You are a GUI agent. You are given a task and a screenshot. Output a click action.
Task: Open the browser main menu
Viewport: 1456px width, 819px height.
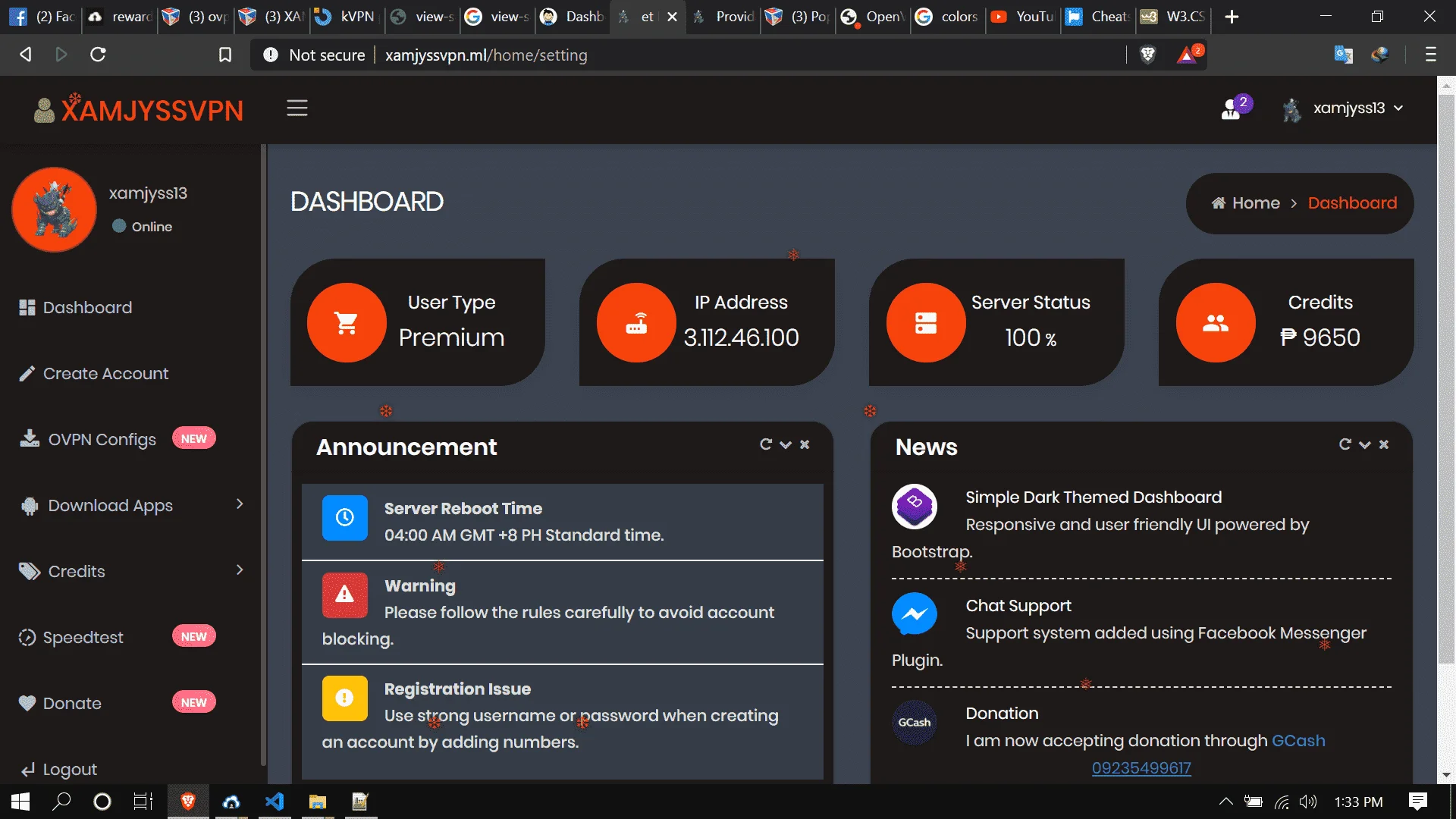(x=1431, y=55)
